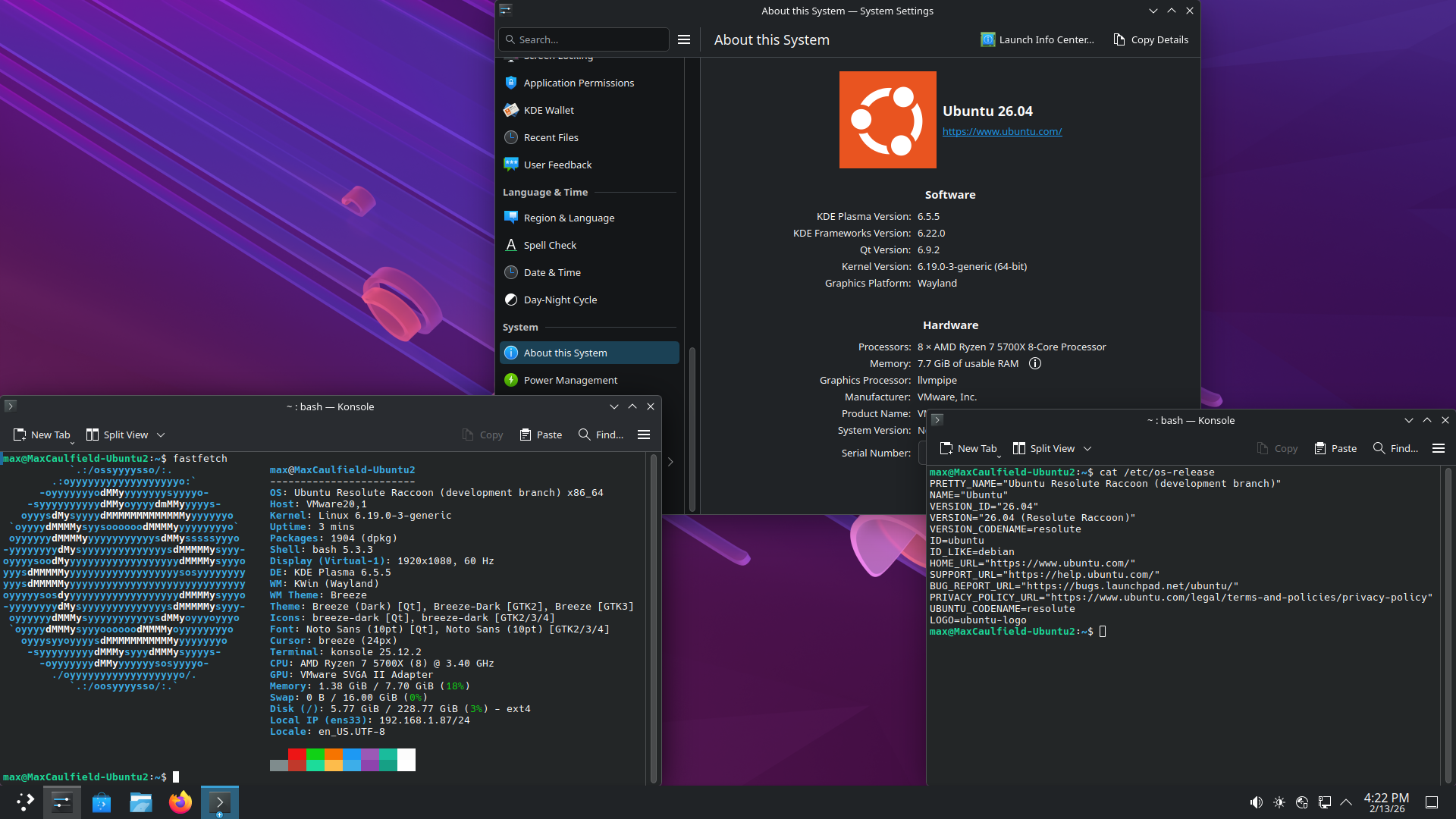Open the Recent Files settings

[589, 137]
